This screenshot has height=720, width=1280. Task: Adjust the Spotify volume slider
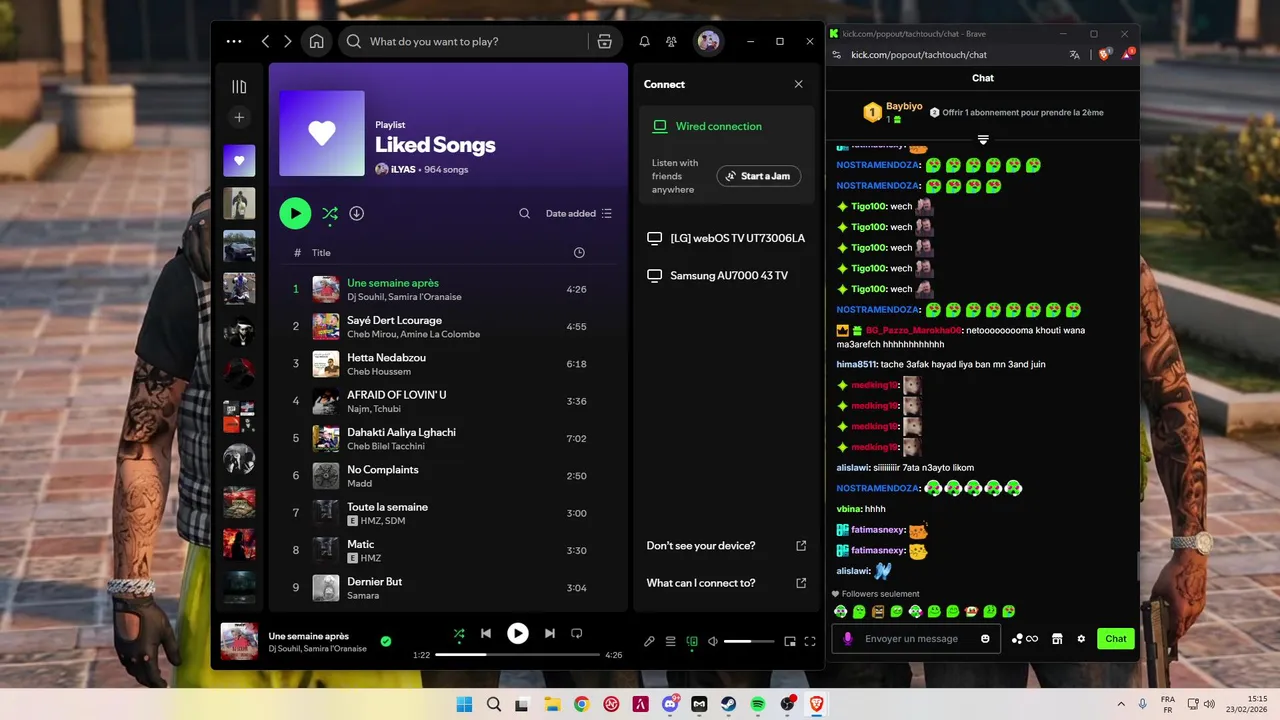coord(749,641)
